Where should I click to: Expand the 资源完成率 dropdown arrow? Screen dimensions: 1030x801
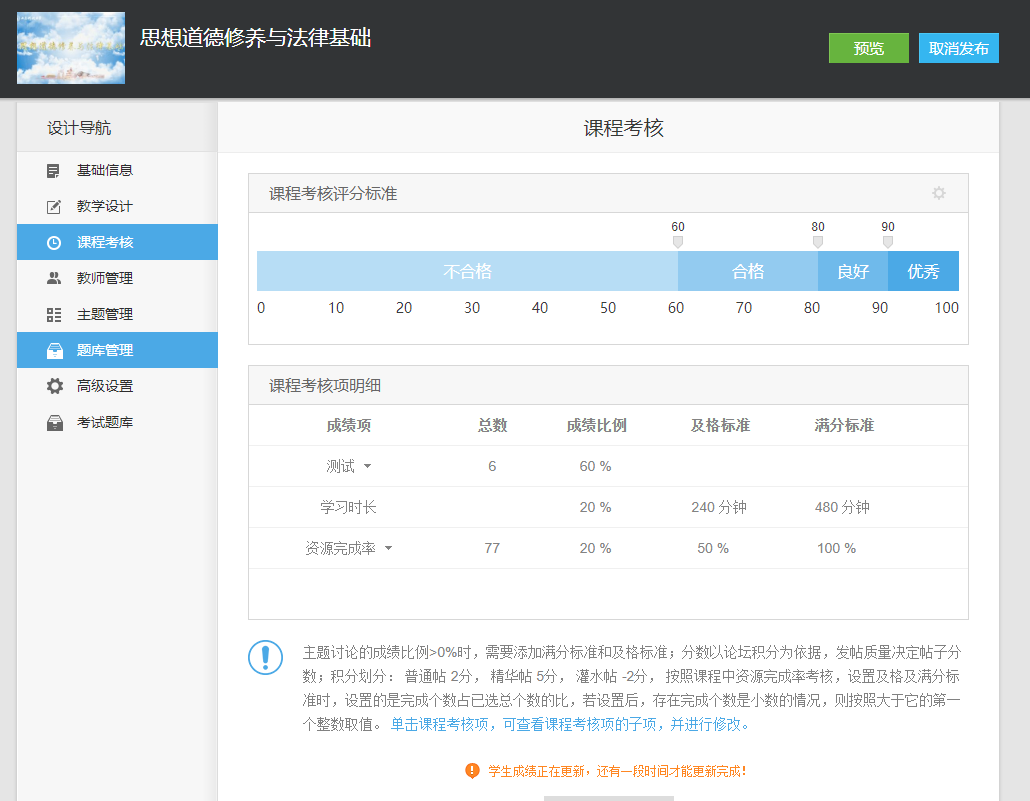[388, 549]
